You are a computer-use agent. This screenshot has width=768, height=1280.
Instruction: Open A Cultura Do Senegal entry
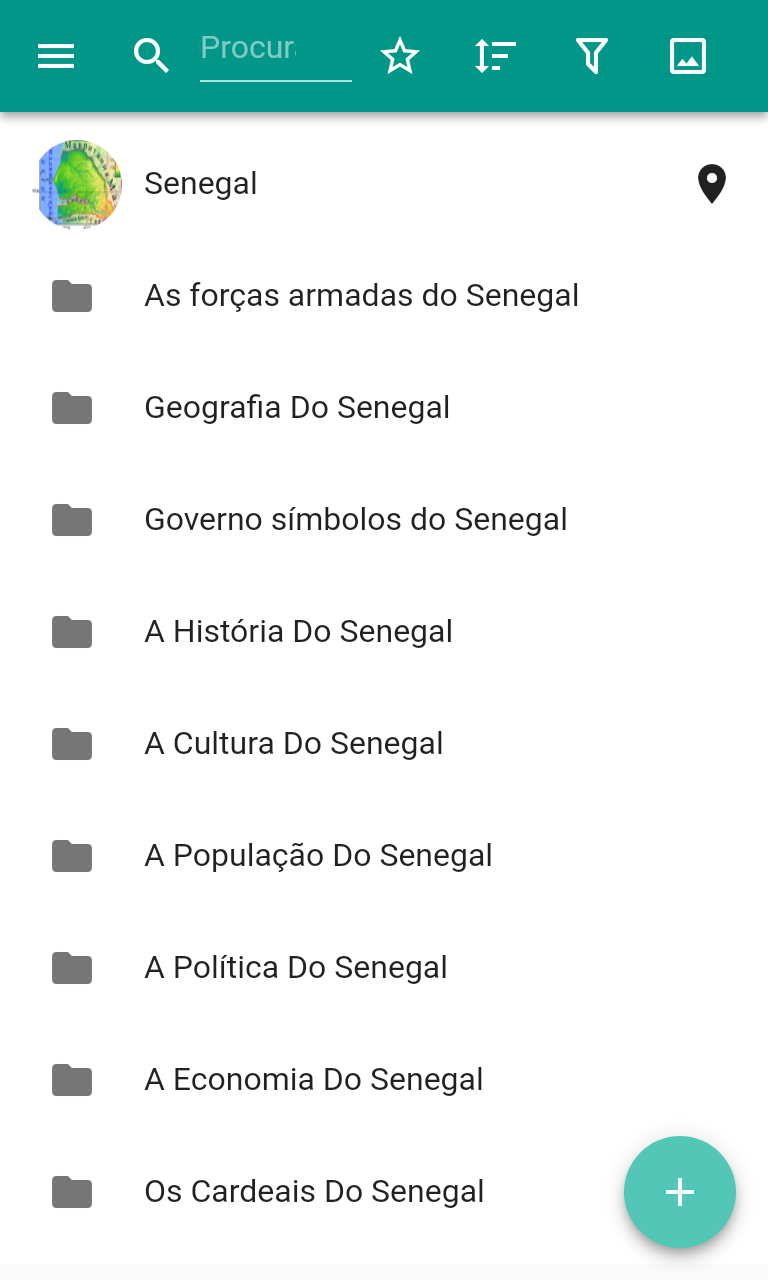click(x=294, y=744)
